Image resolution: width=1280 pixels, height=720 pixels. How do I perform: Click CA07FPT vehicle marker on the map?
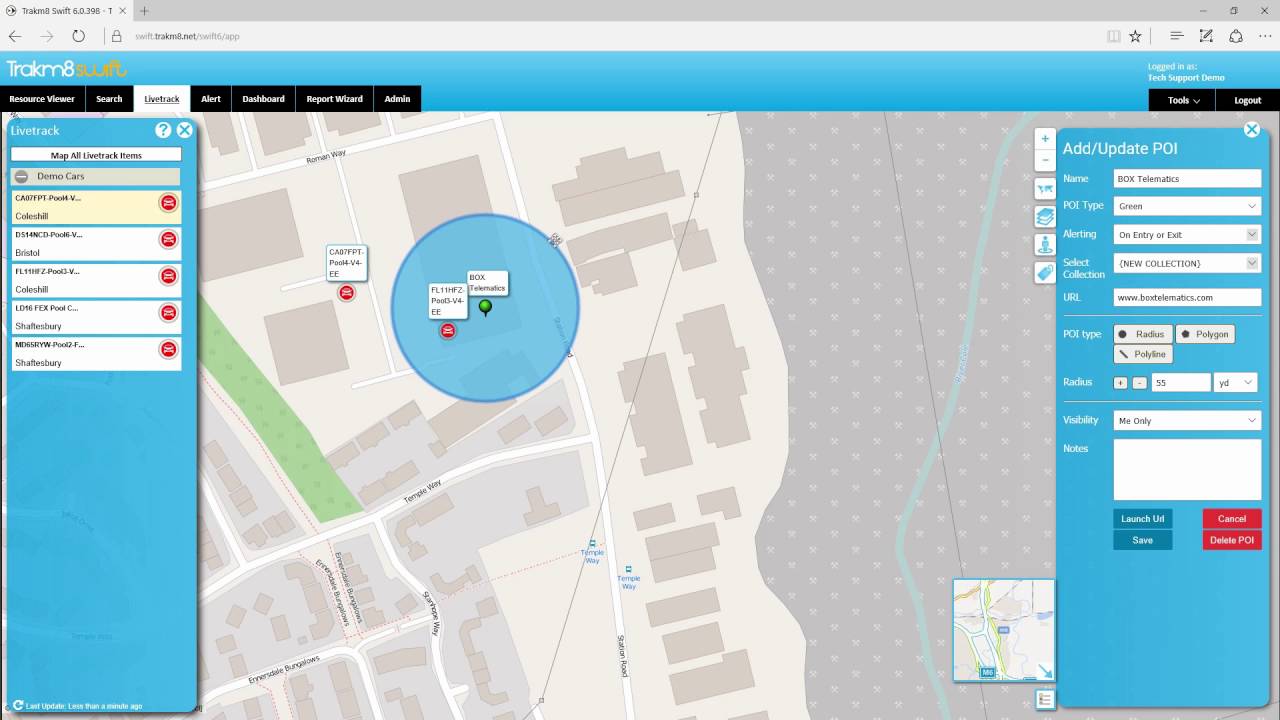pos(346,293)
